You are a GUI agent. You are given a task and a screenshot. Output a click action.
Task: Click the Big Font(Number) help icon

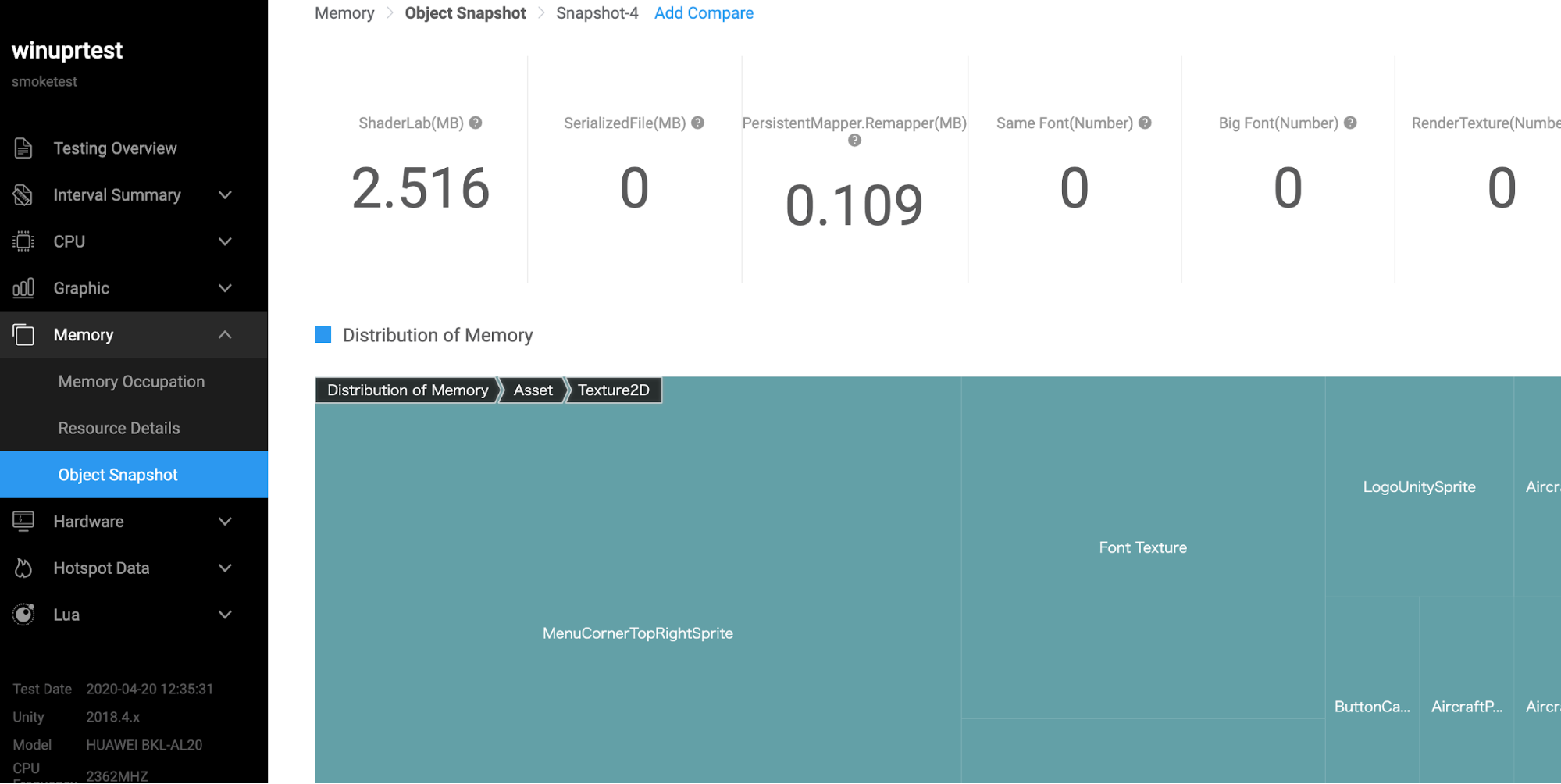point(1350,123)
